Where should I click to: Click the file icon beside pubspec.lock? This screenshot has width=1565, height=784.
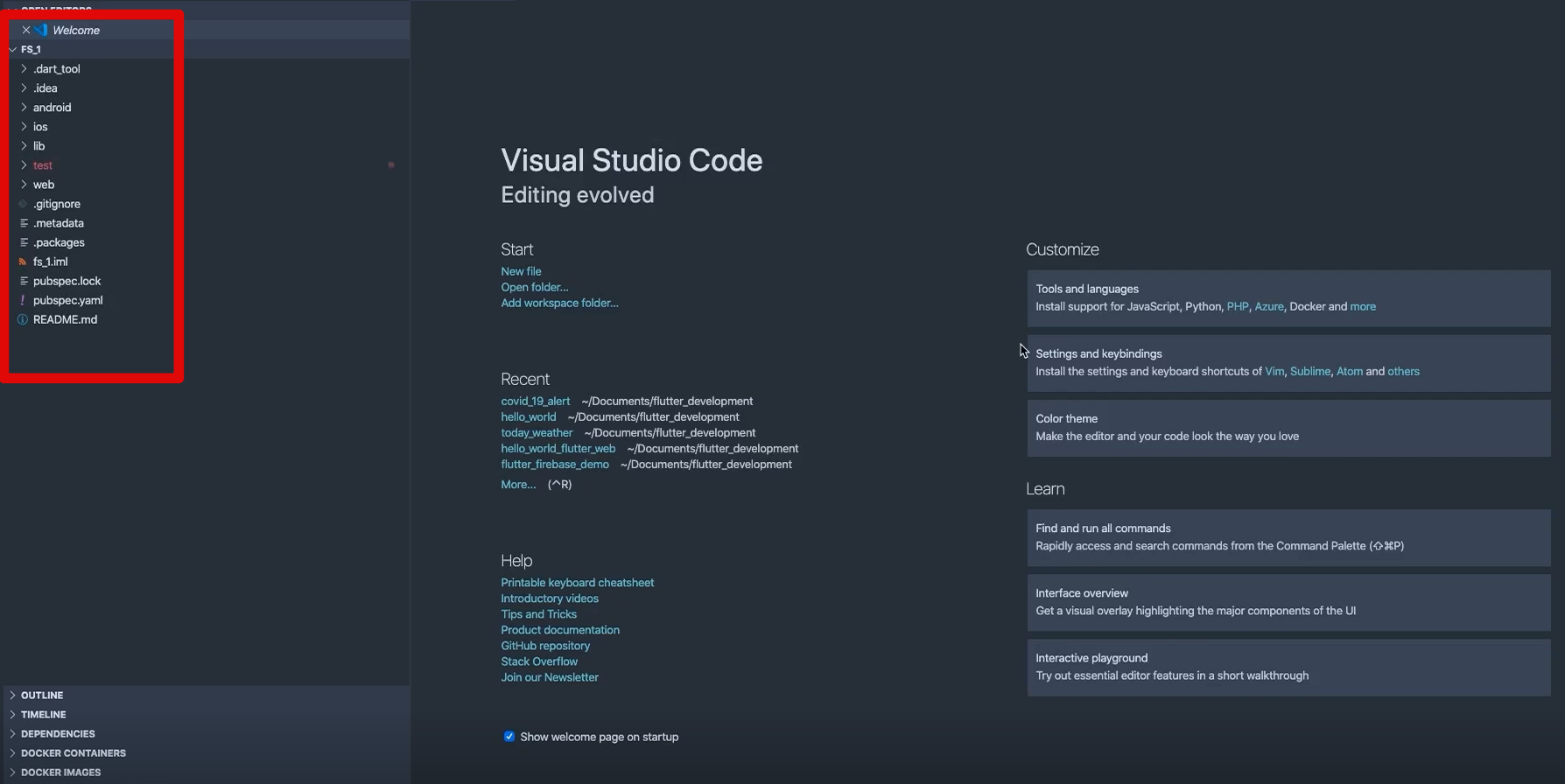pos(24,281)
